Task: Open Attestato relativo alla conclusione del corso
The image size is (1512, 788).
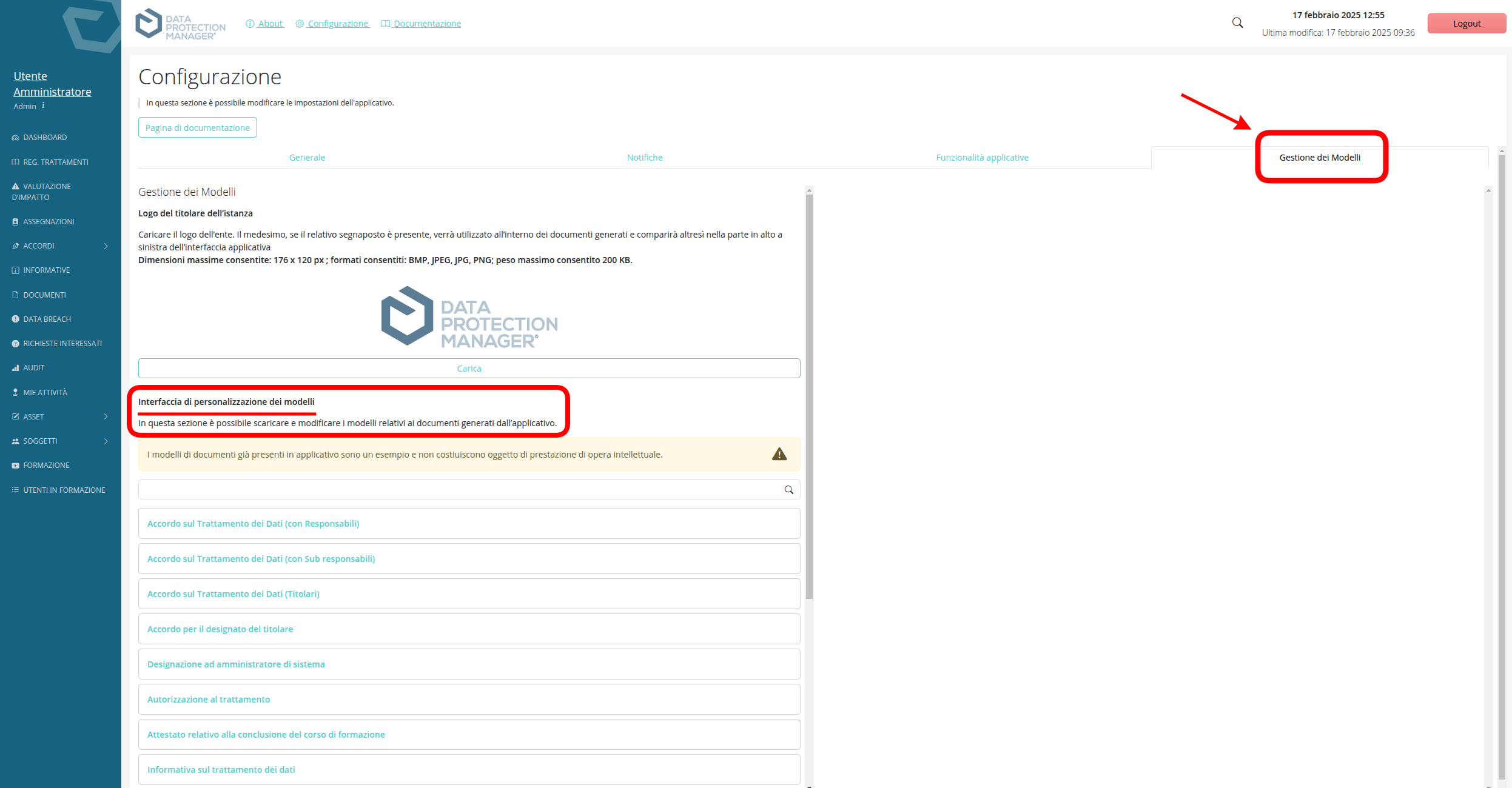Action: (469, 735)
